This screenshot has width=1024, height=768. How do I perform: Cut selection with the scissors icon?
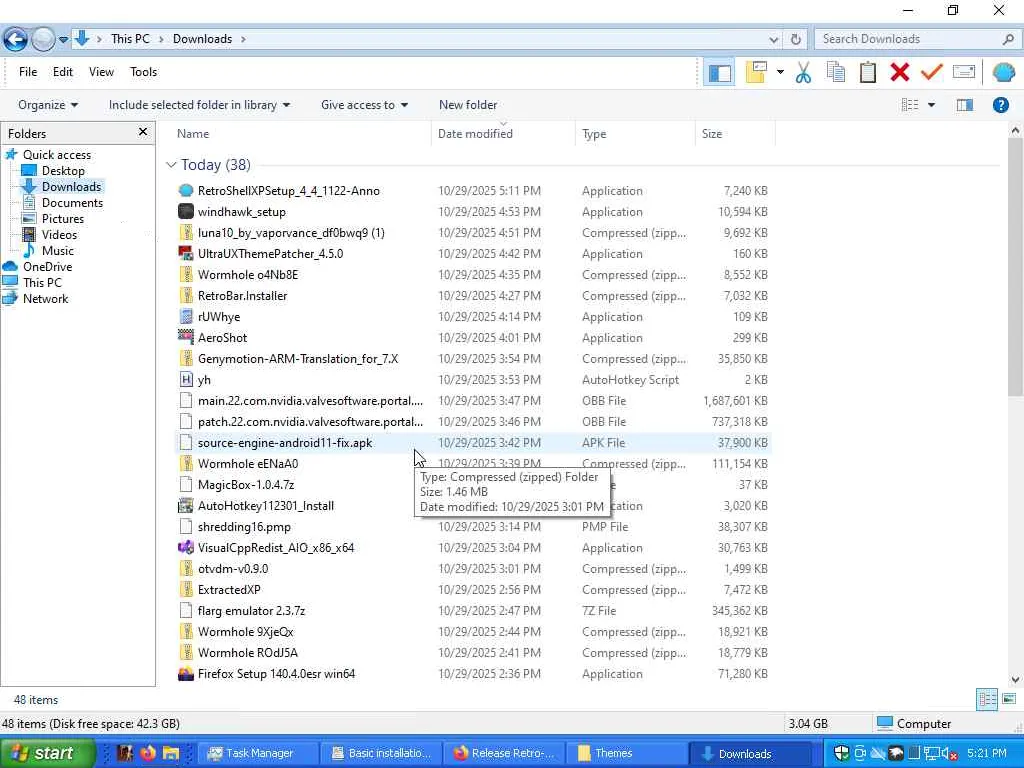(x=803, y=72)
